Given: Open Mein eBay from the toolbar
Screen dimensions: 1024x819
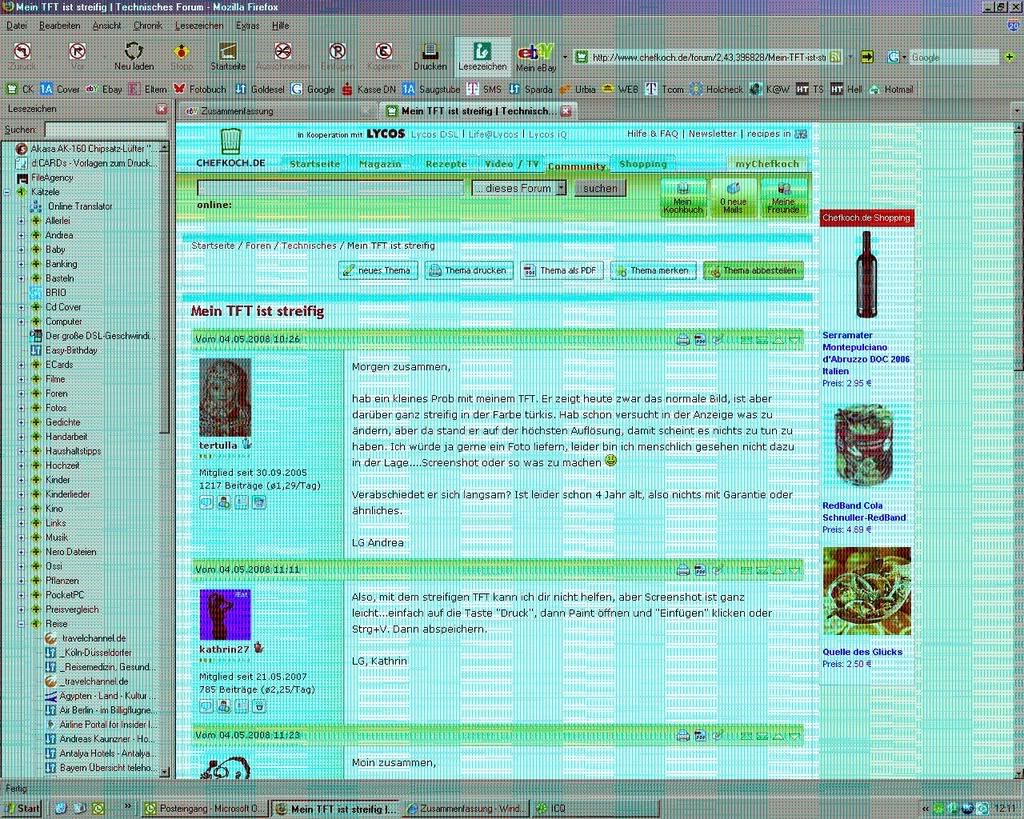Looking at the screenshot, I should tap(536, 56).
